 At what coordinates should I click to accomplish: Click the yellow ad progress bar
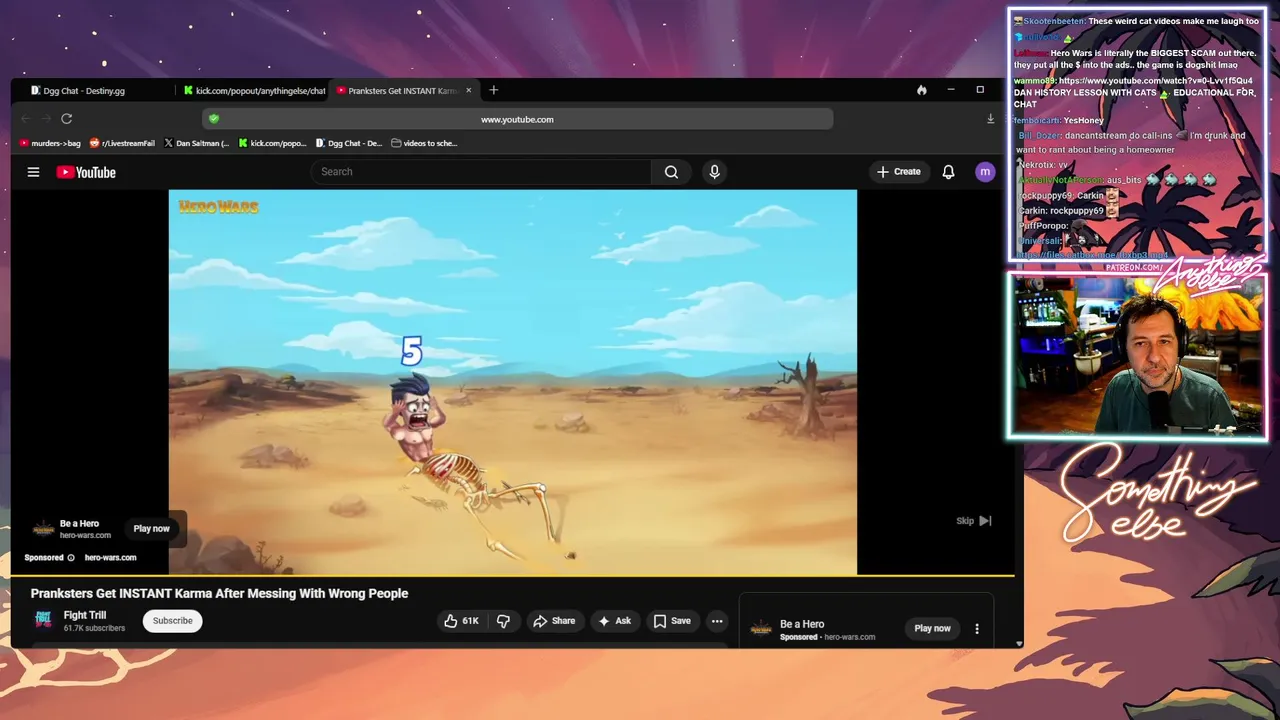512,576
